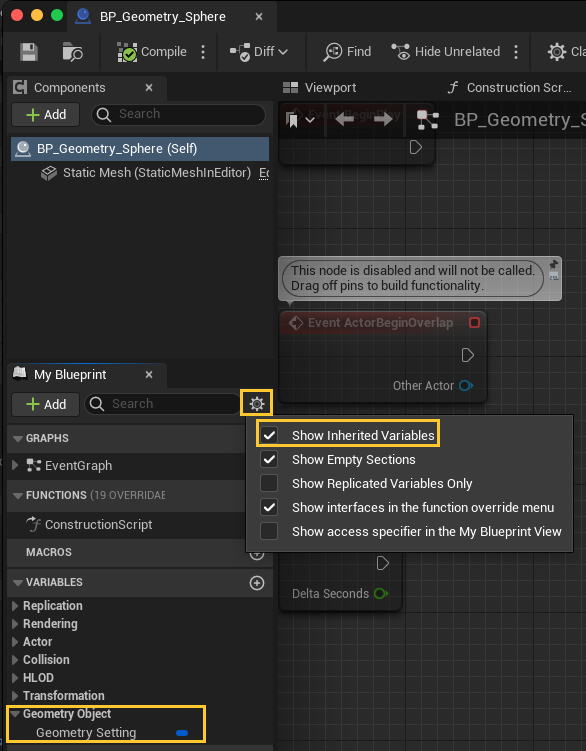Click the red delegate pin on ActorBeginOverlap
The height and width of the screenshot is (751, 586).
pyautogui.click(x=474, y=323)
